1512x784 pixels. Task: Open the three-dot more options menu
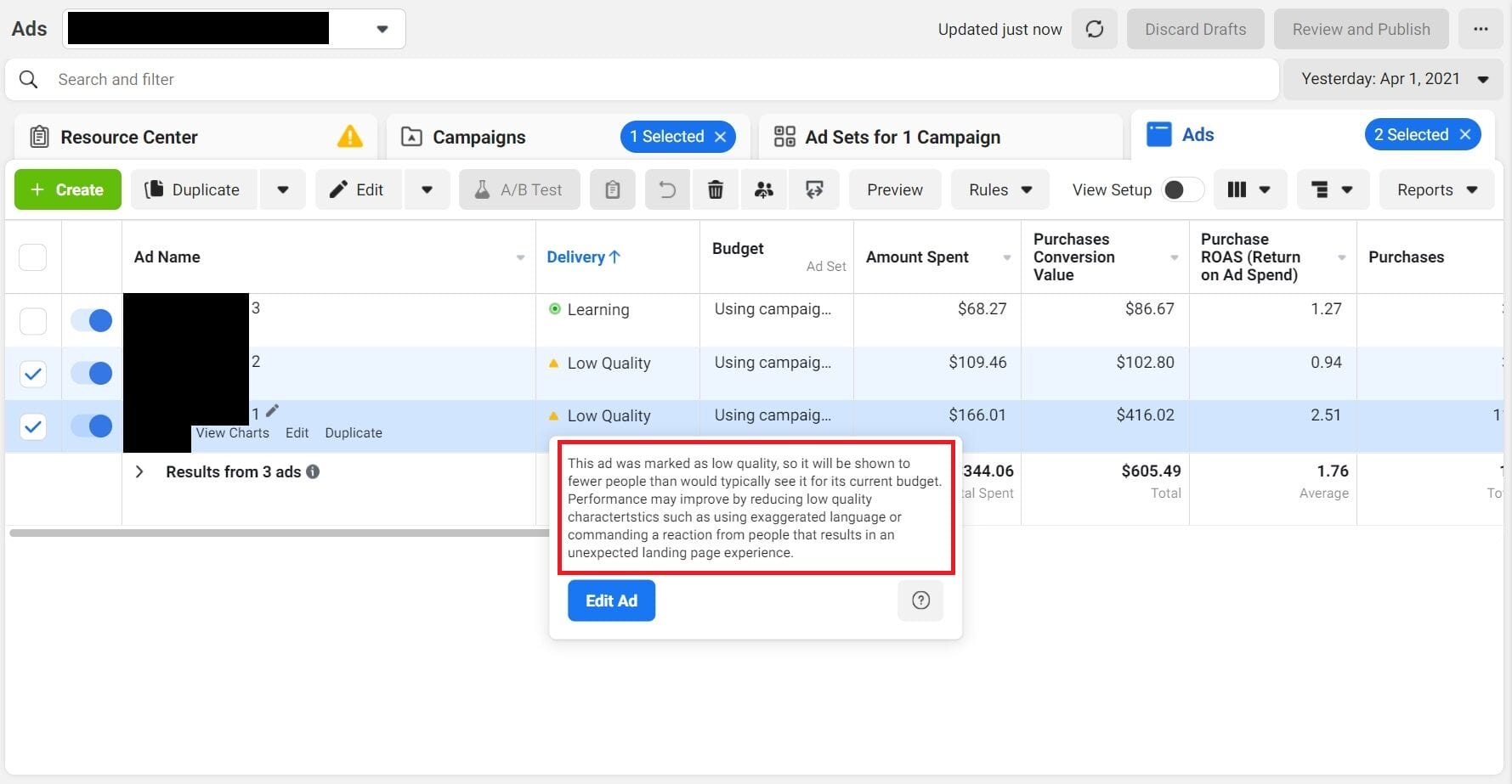pyautogui.click(x=1481, y=30)
